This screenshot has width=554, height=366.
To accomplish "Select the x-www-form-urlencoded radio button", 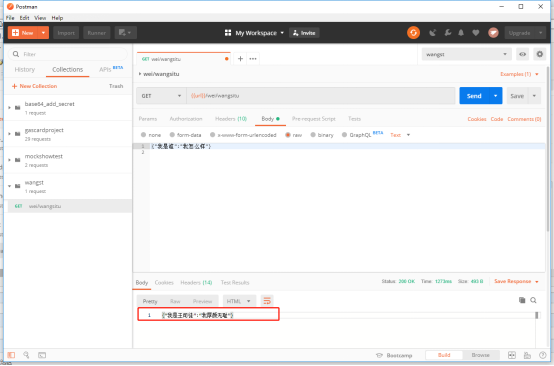I will 212,135.
